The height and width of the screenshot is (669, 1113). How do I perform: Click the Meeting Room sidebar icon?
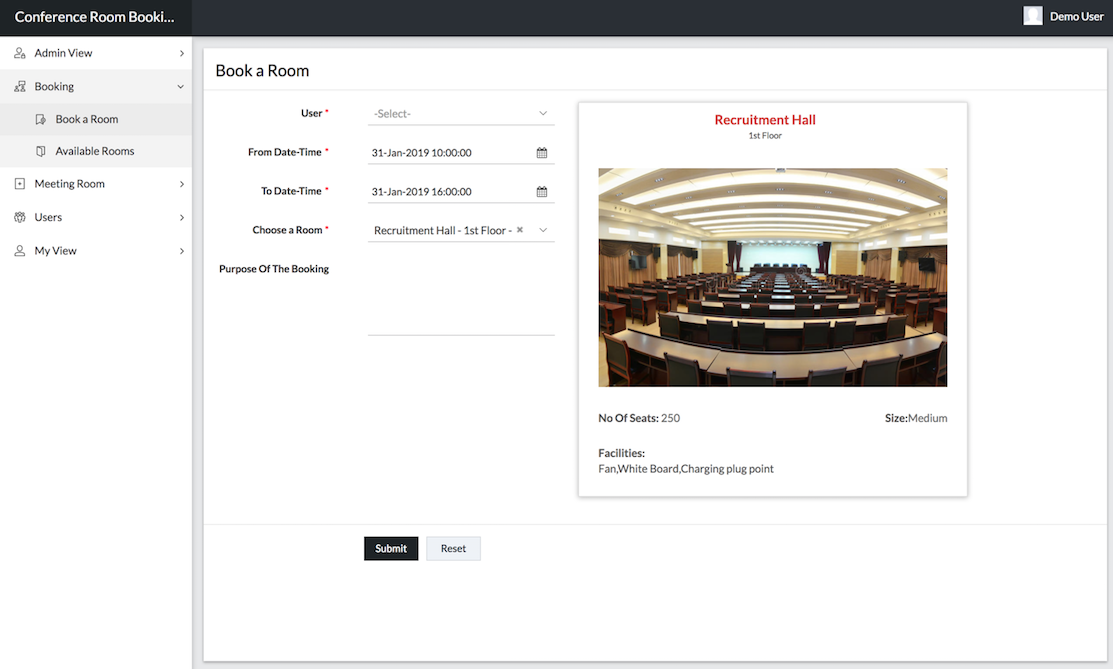click(x=20, y=184)
